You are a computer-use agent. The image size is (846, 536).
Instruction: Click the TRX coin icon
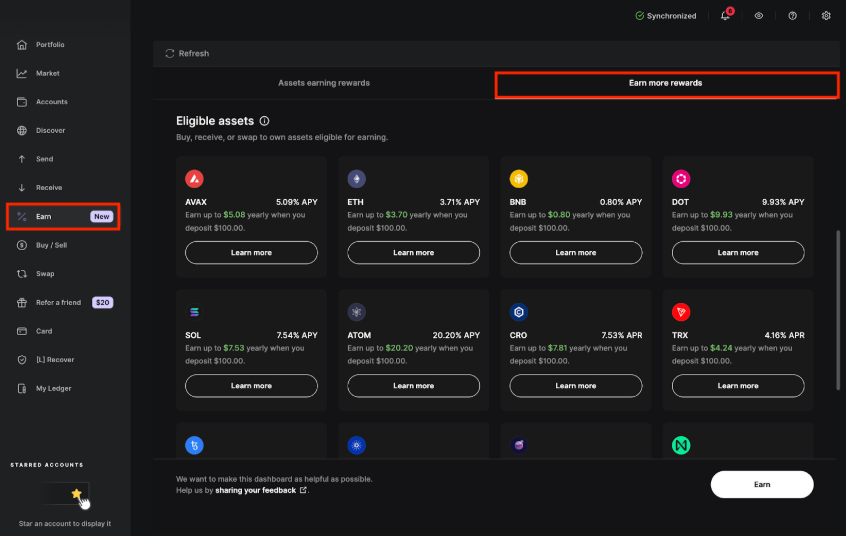pos(681,312)
